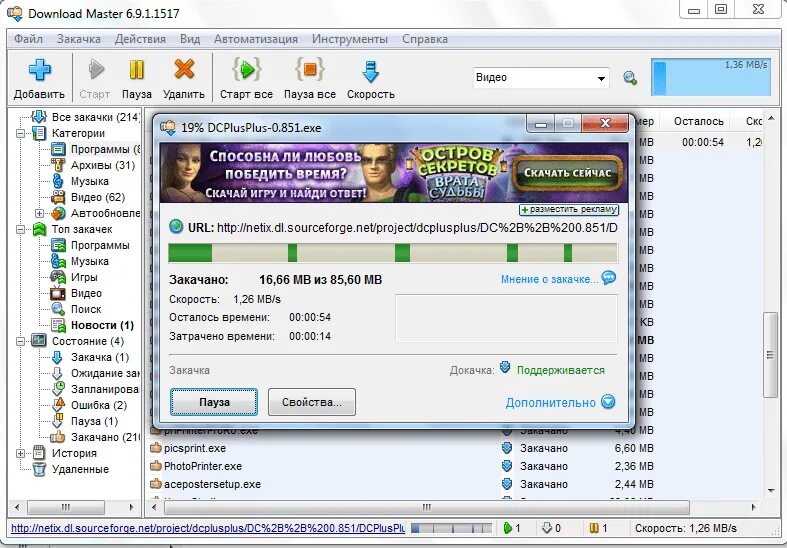Collapse the Состояние (4) tree node
Screen dimensions: 787x548
(x=21, y=341)
